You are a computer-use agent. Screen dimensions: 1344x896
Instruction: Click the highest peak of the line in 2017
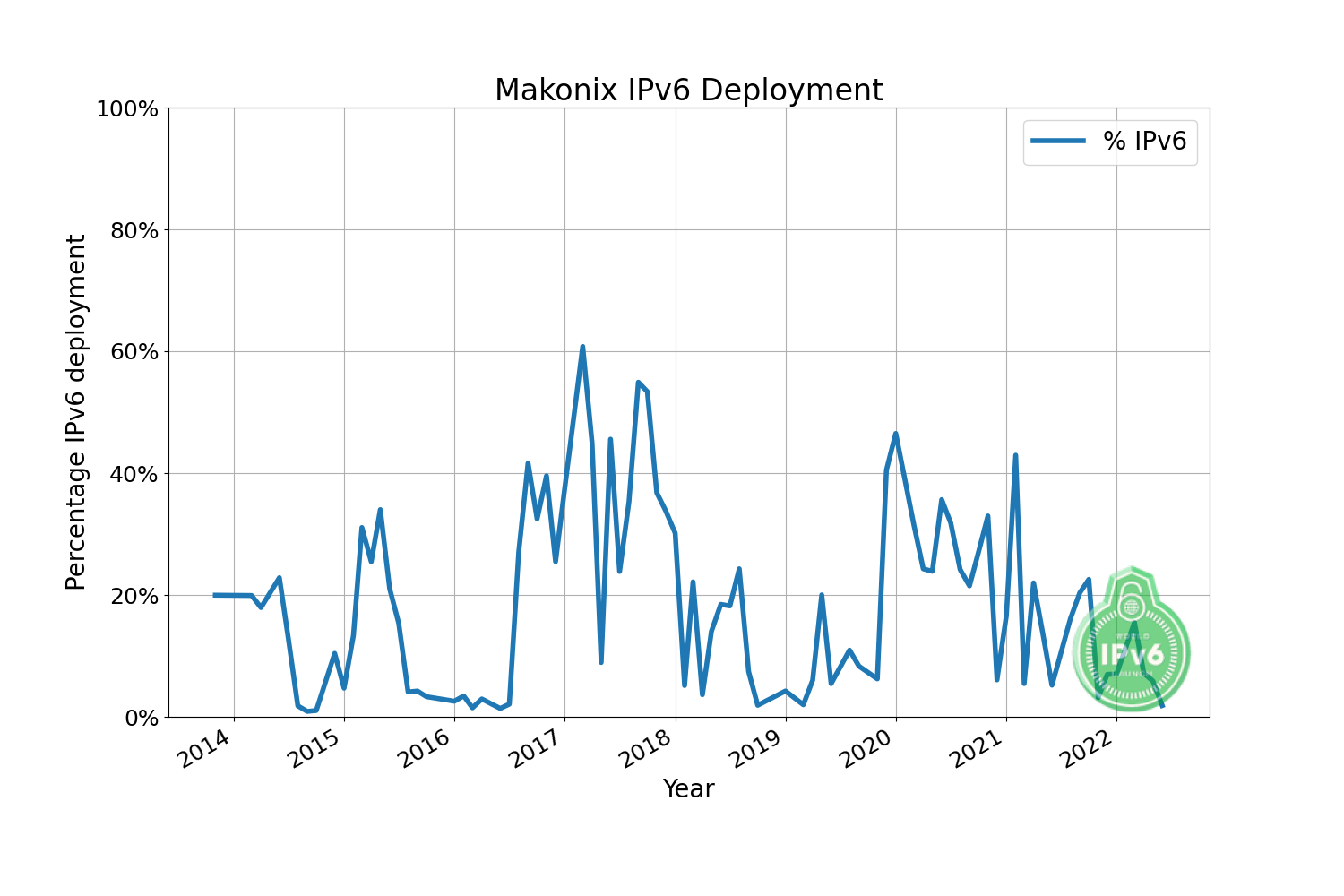(582, 347)
